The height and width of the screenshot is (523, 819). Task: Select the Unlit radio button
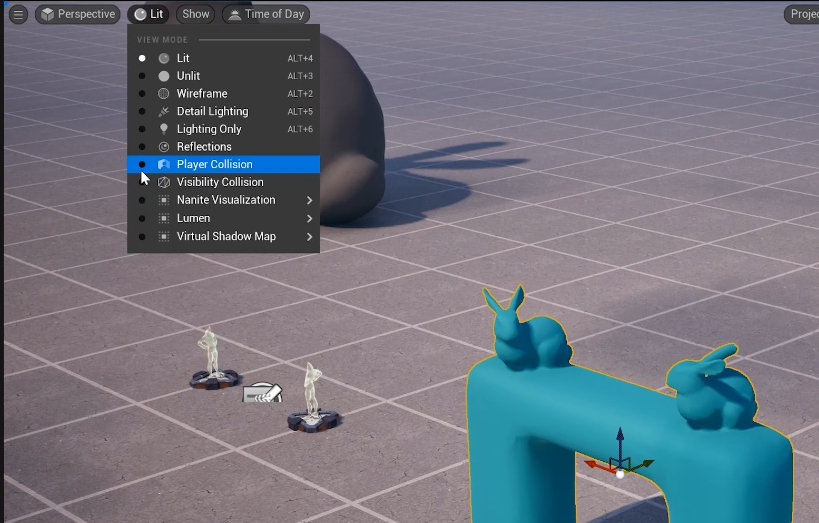click(x=142, y=76)
